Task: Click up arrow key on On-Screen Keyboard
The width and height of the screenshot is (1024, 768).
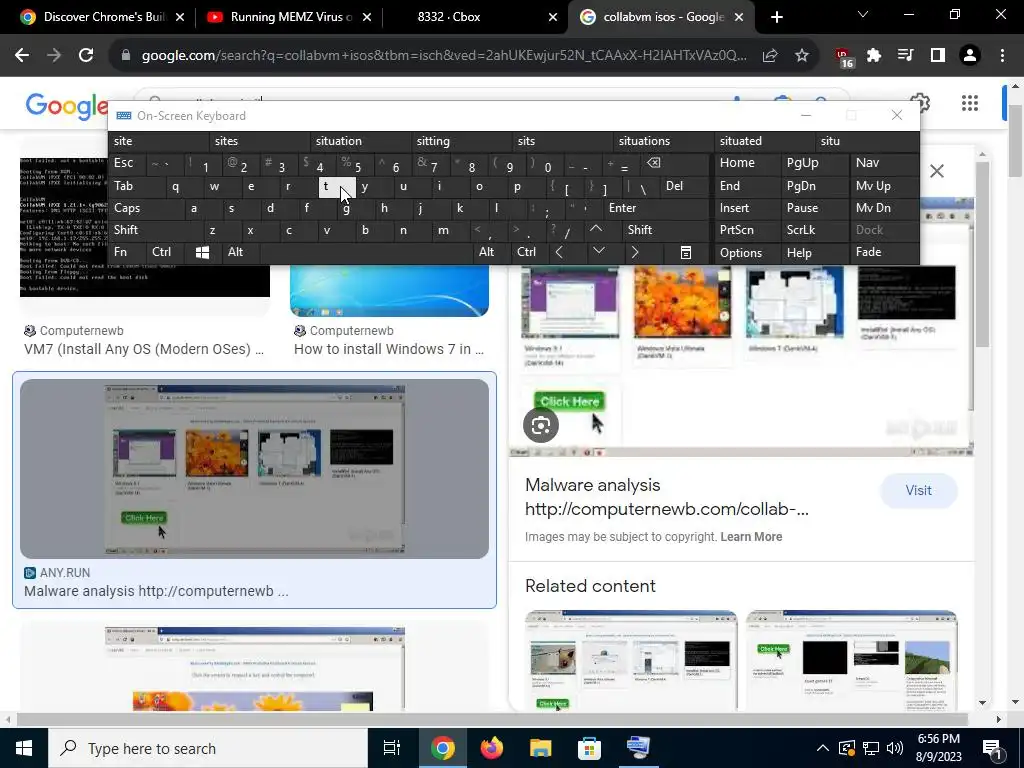Action: [596, 229]
